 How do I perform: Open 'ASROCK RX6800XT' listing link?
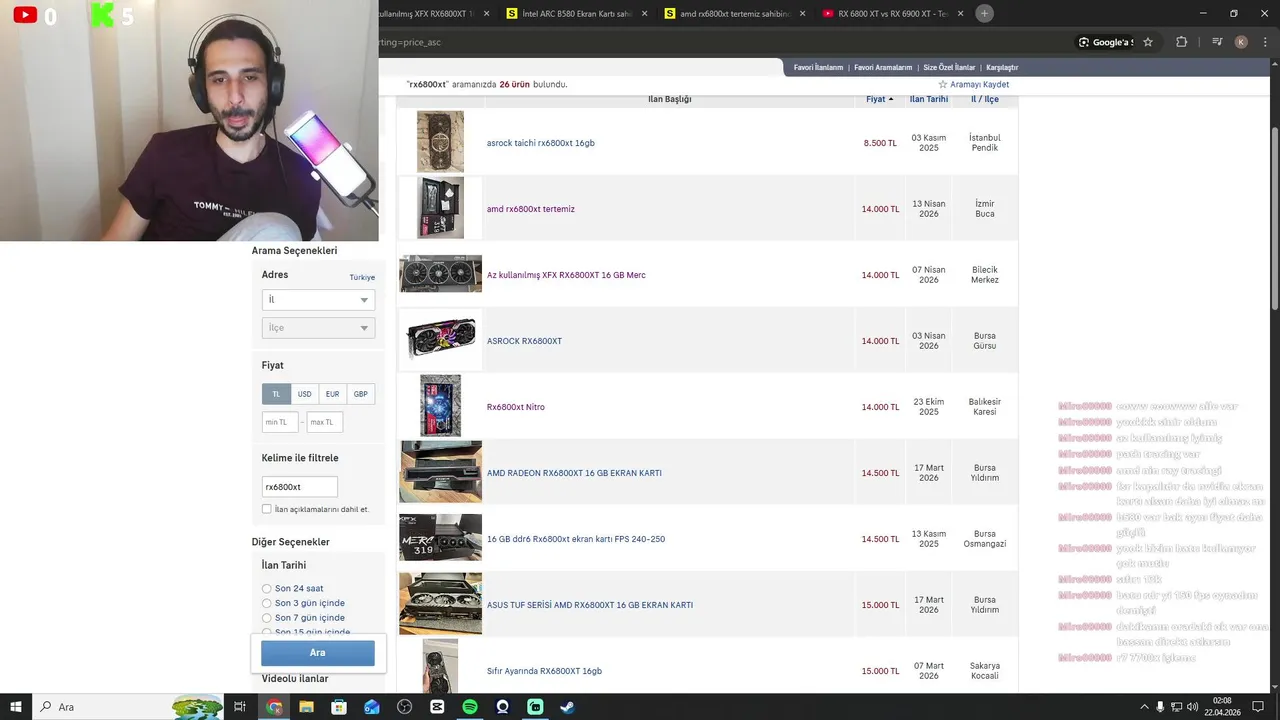pyautogui.click(x=524, y=341)
